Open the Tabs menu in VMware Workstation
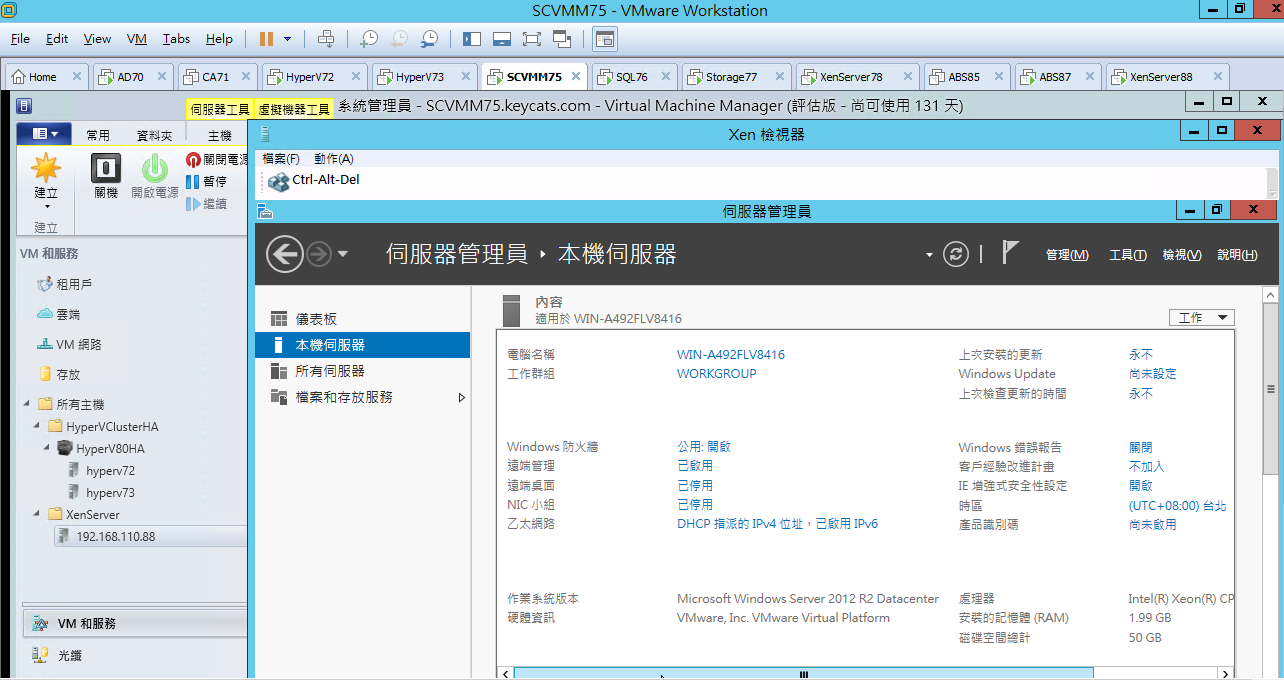Viewport: 1284px width, 680px height. coord(176,39)
